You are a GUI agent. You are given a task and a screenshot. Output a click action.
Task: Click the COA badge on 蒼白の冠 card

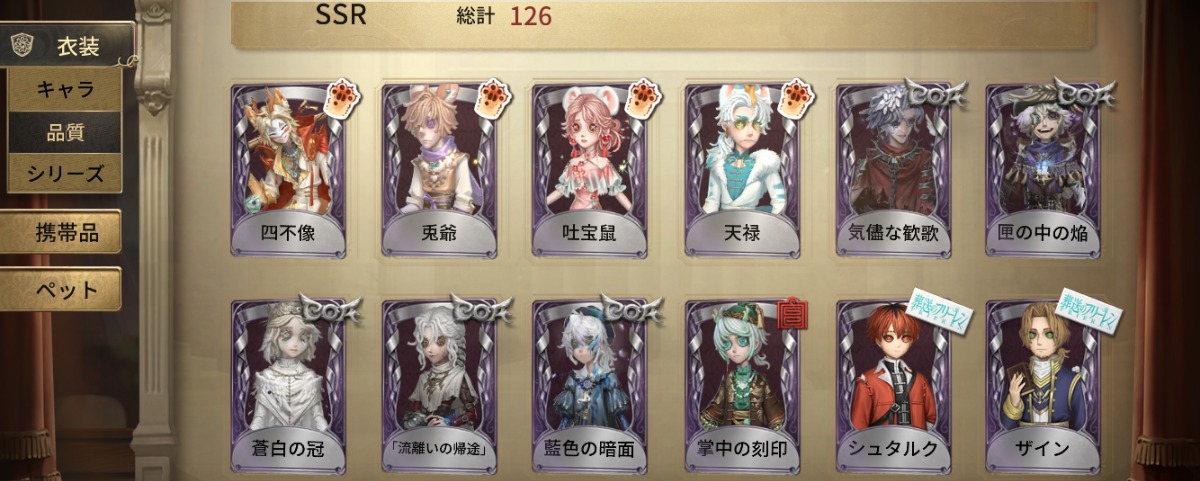(x=328, y=310)
